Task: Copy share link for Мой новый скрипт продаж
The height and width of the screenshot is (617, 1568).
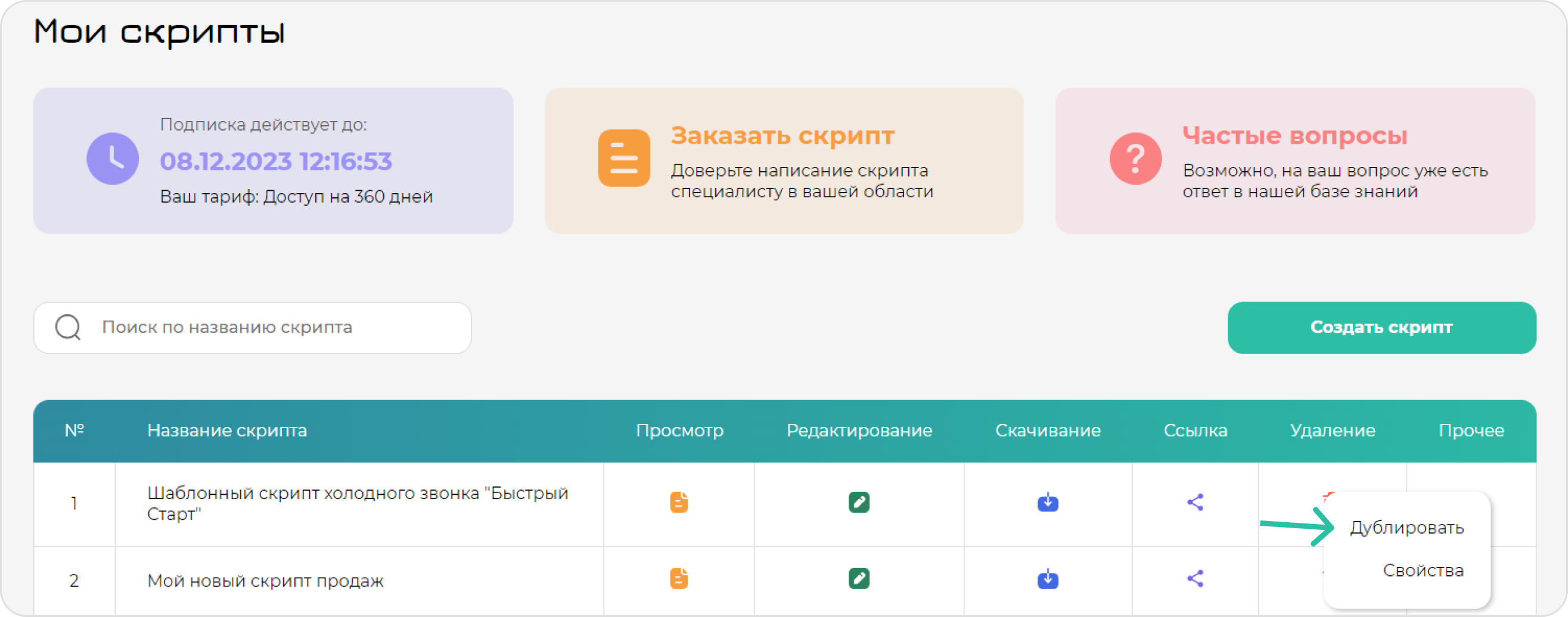Action: point(1195,579)
